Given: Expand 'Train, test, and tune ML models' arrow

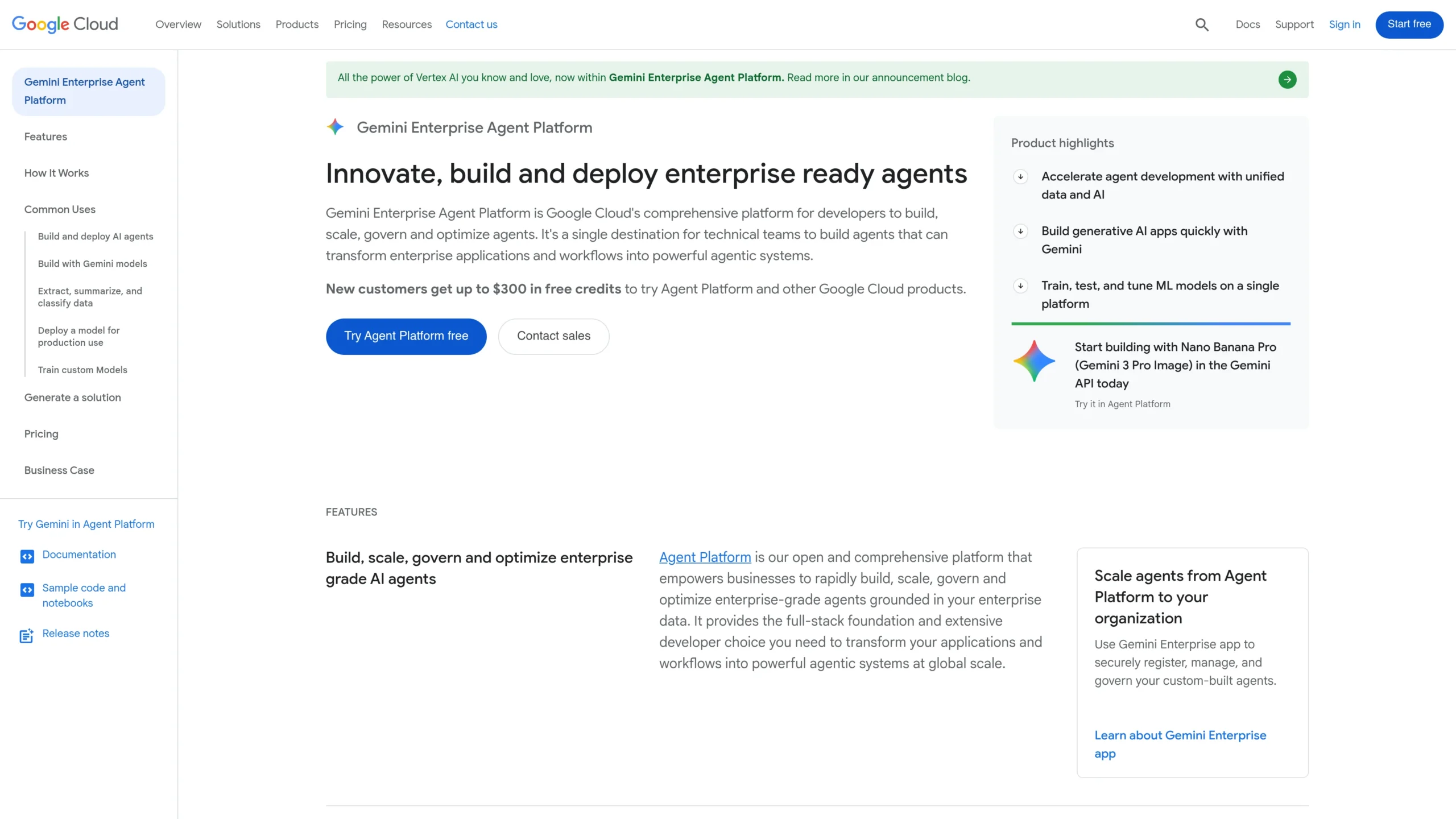Looking at the screenshot, I should 1020,286.
